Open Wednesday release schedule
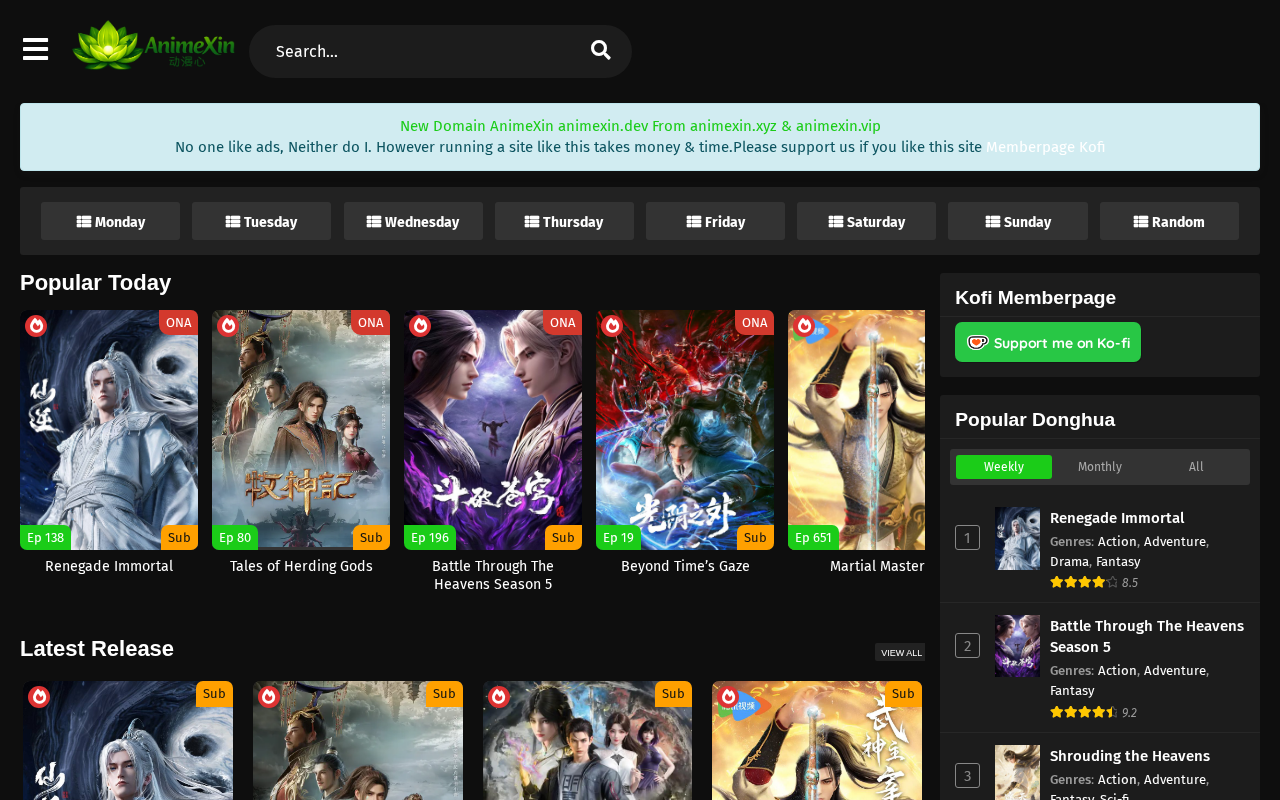Image resolution: width=1280 pixels, height=800 pixels. click(413, 221)
